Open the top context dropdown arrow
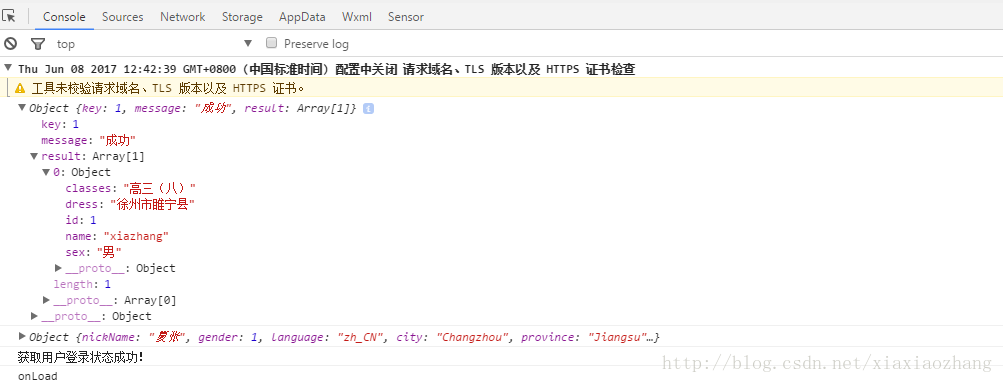Image resolution: width=1003 pixels, height=383 pixels. [248, 43]
